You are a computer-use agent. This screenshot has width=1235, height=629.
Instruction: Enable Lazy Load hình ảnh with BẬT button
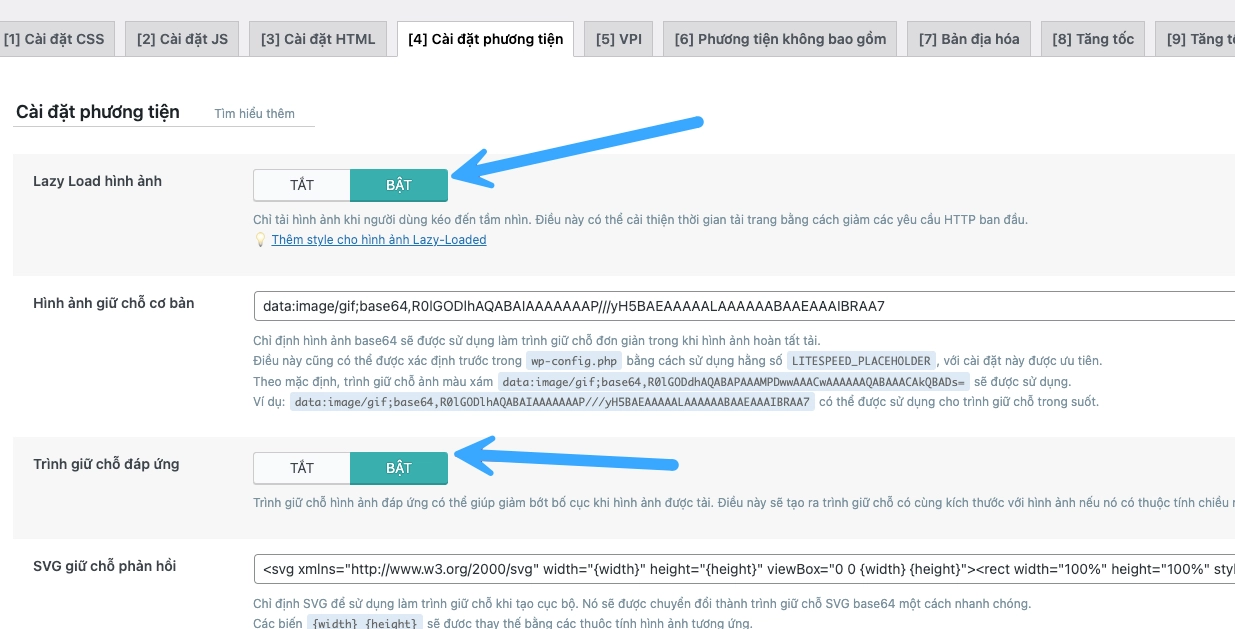point(399,185)
